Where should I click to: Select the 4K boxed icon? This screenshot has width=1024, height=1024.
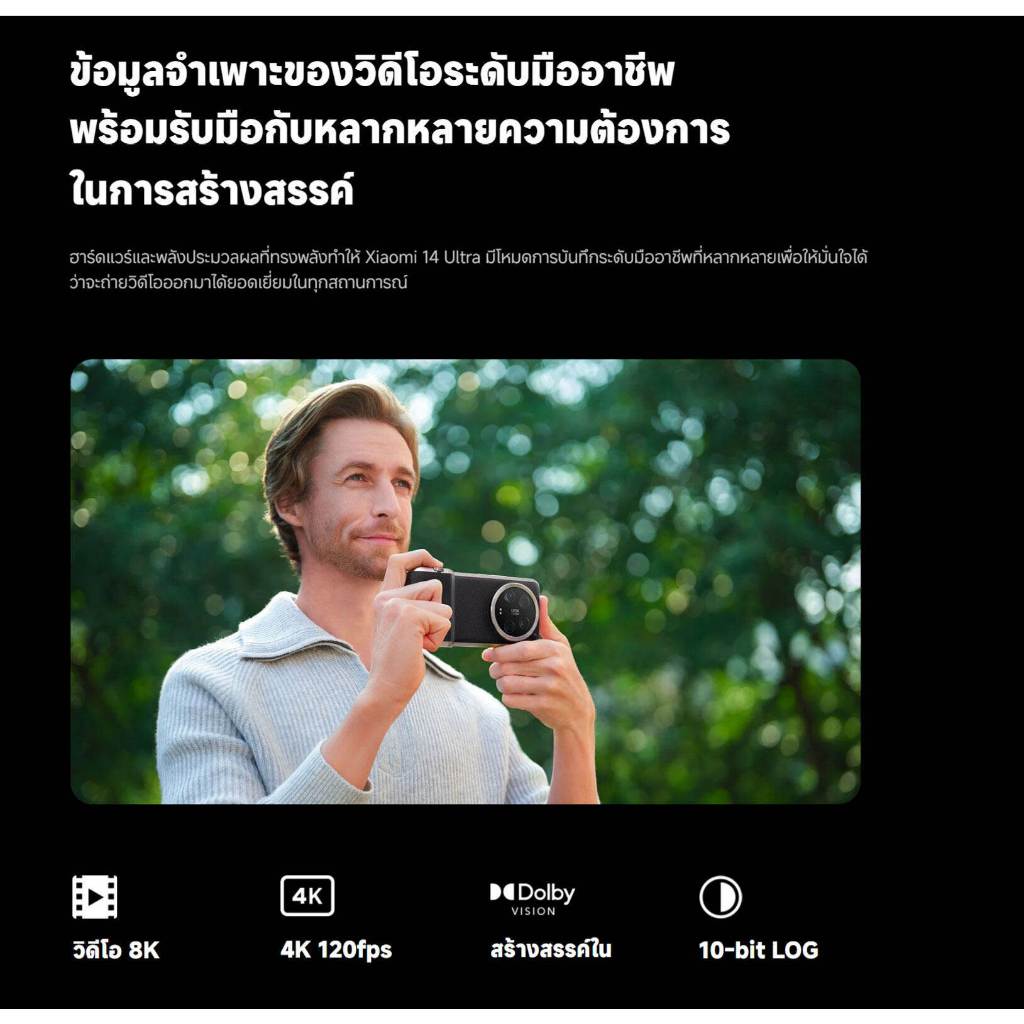tap(307, 896)
